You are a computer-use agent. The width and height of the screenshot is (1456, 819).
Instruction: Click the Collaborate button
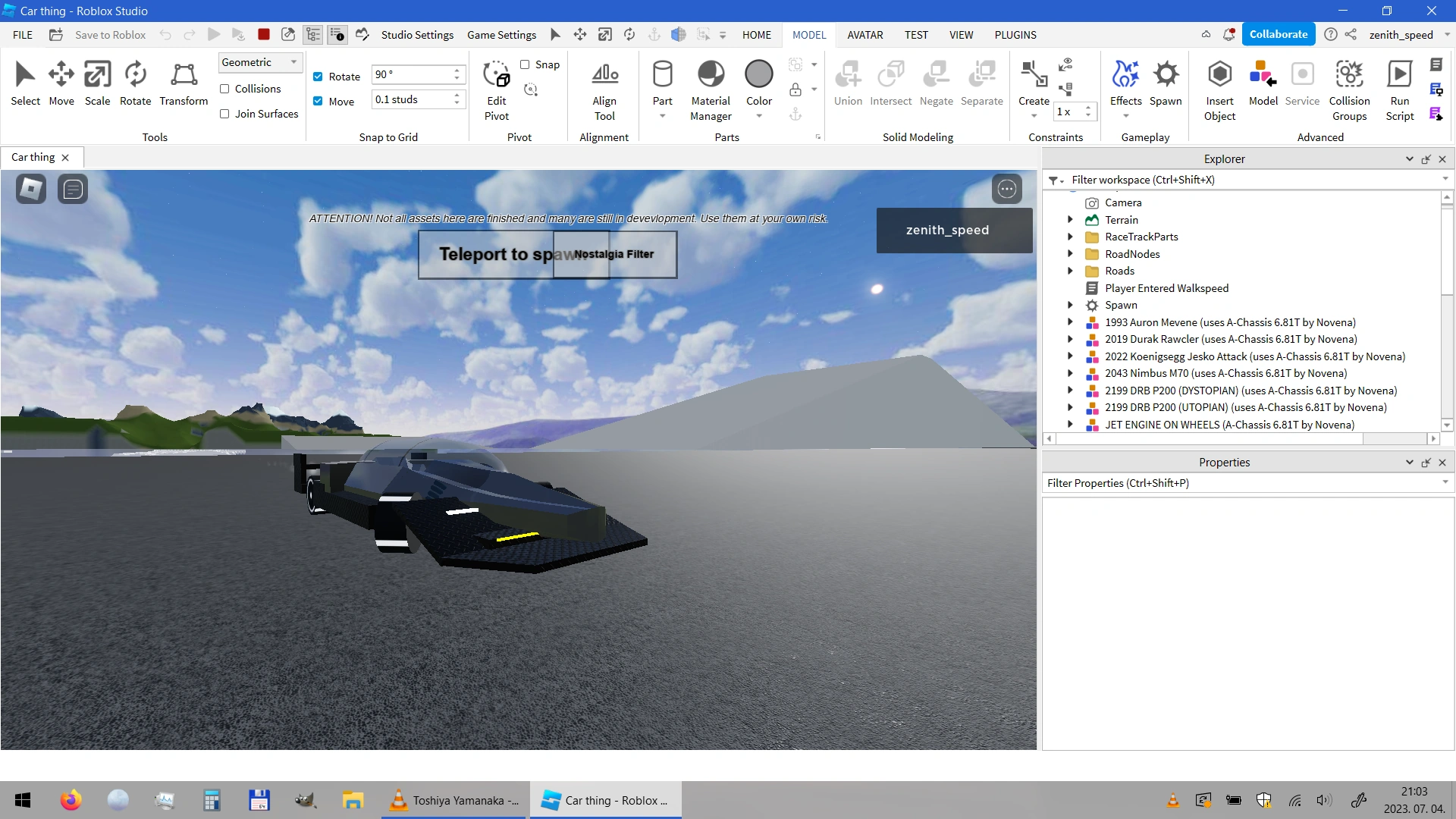[1278, 35]
